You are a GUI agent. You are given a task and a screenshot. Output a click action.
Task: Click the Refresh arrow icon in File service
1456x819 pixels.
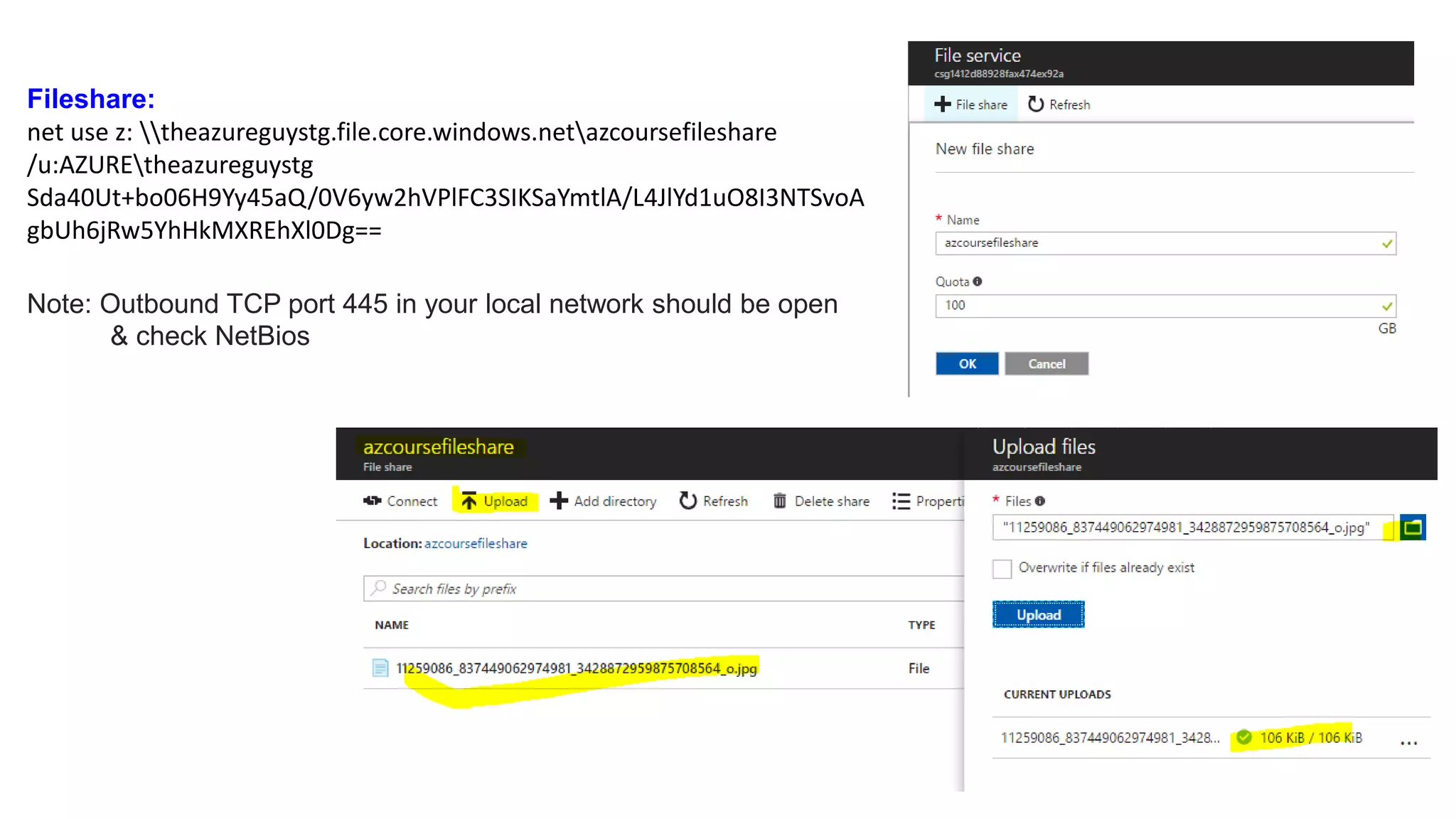click(x=1036, y=105)
